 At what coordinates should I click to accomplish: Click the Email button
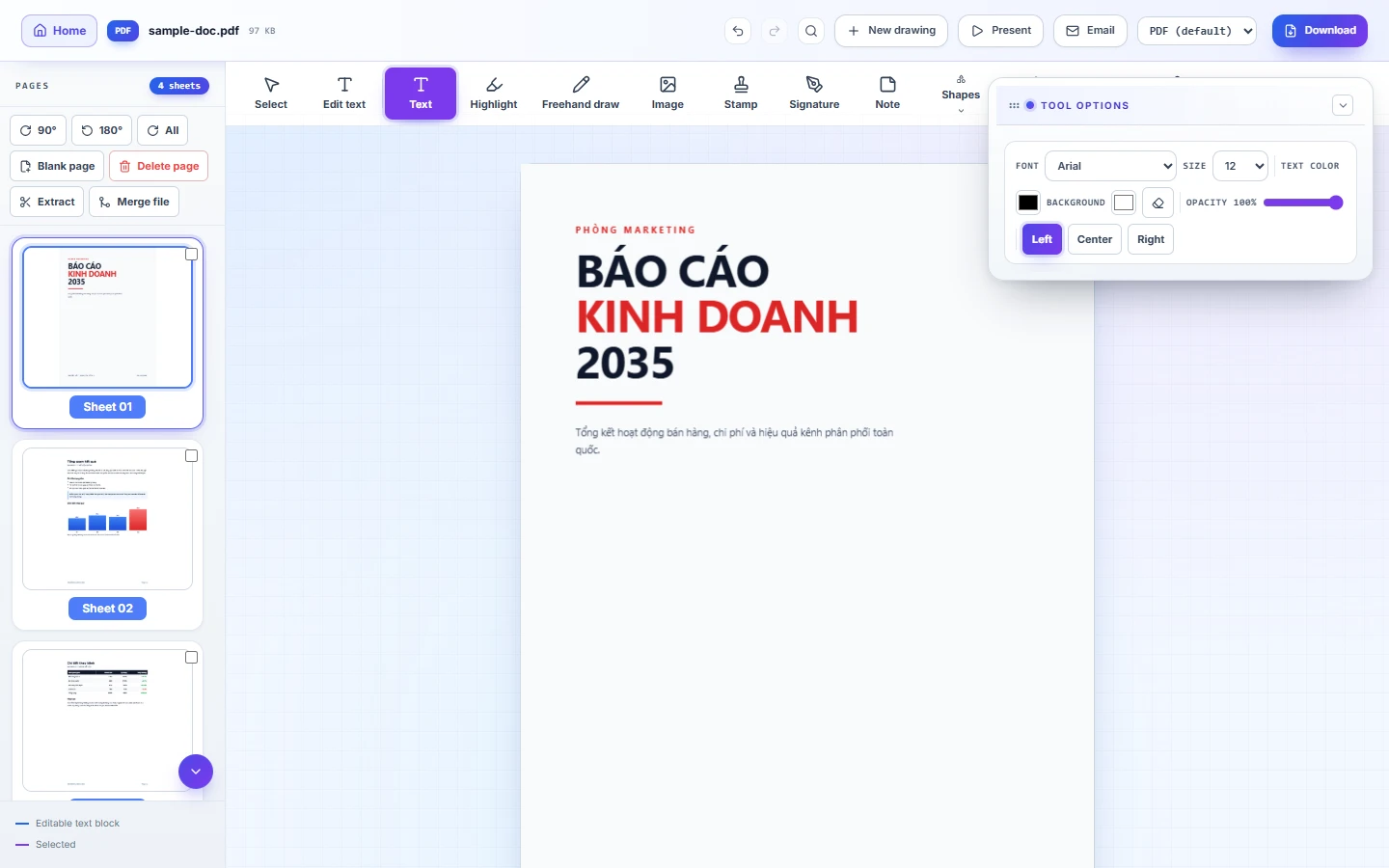[x=1090, y=31]
